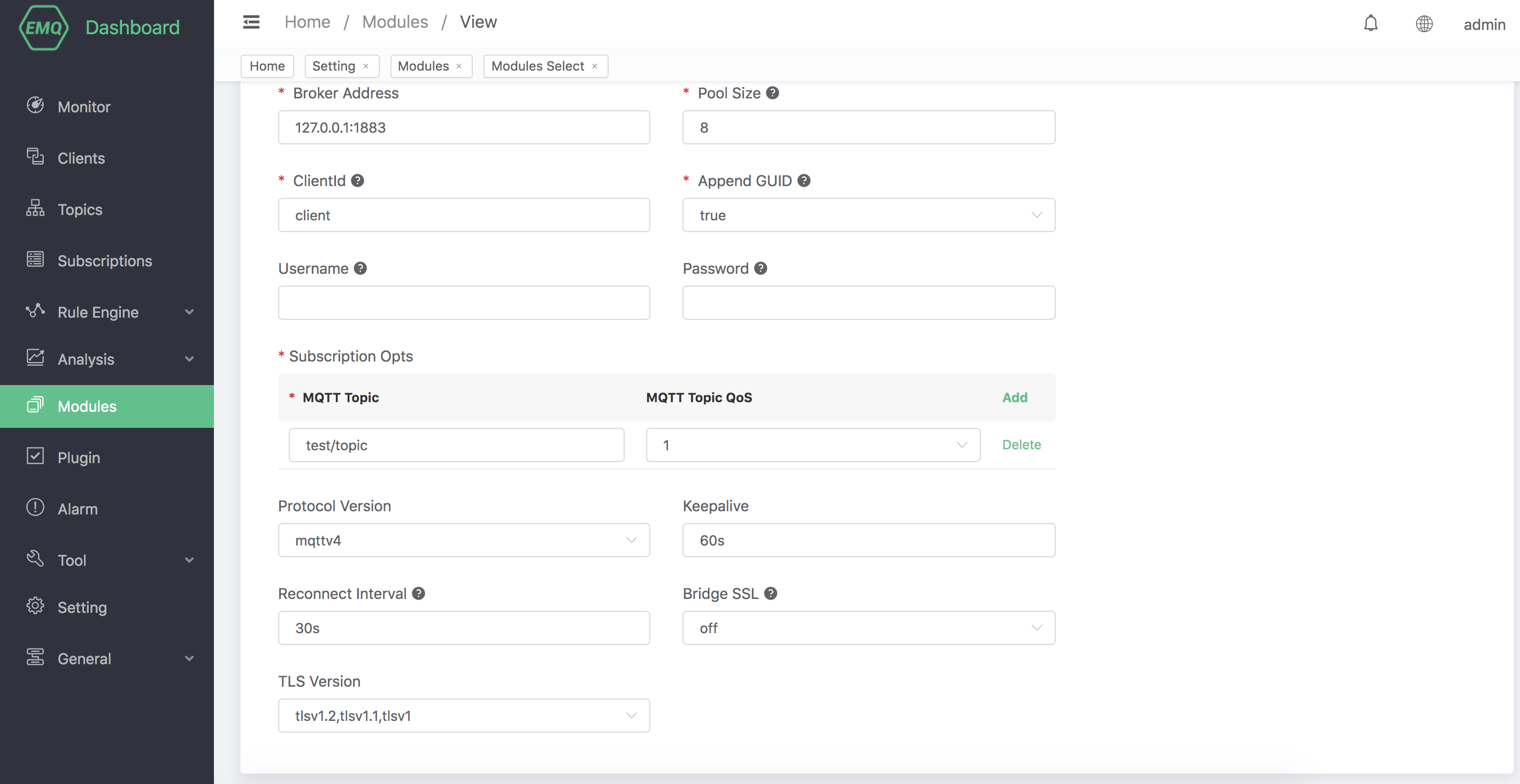Switch to the Modules Select tab
The height and width of the screenshot is (784, 1520).
click(537, 66)
